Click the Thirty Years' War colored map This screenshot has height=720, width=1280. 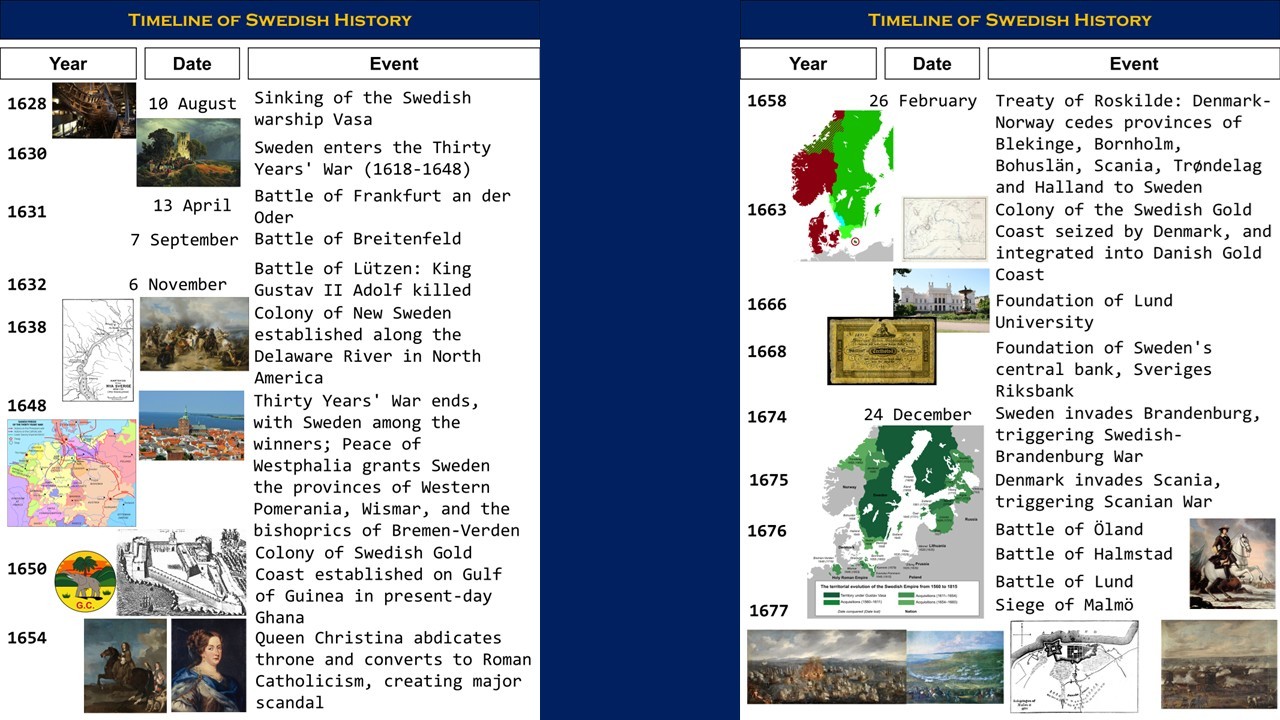71,473
